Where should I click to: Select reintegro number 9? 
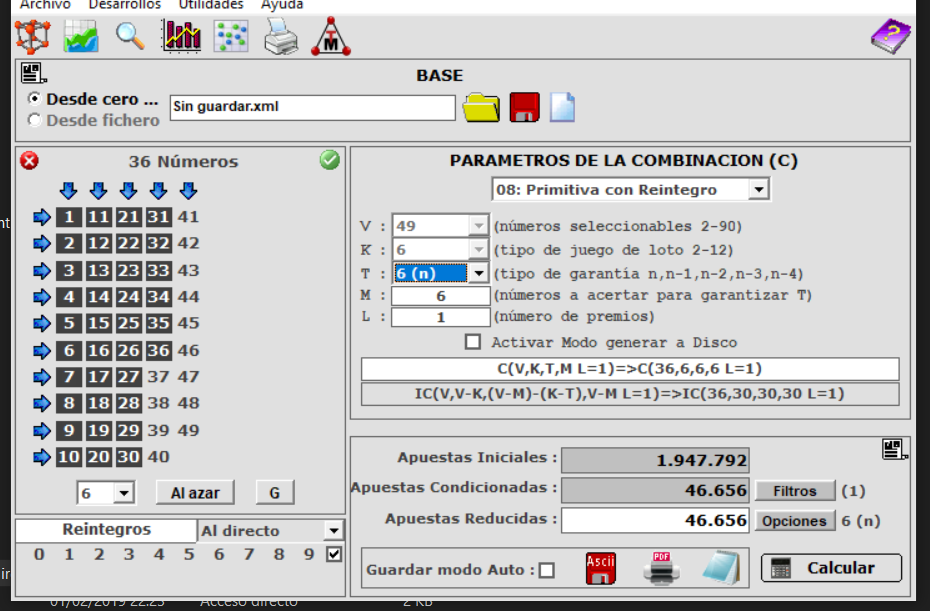pyautogui.click(x=308, y=555)
